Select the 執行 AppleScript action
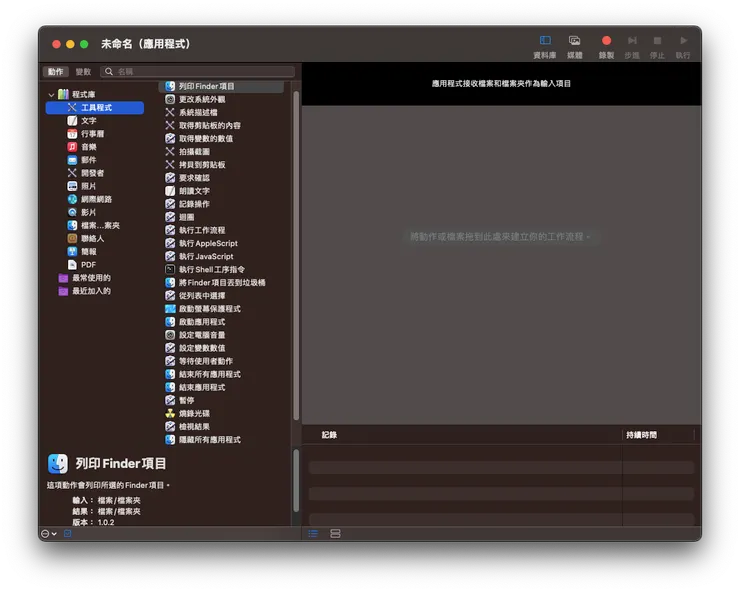This screenshot has width=740, height=592. tap(202, 244)
